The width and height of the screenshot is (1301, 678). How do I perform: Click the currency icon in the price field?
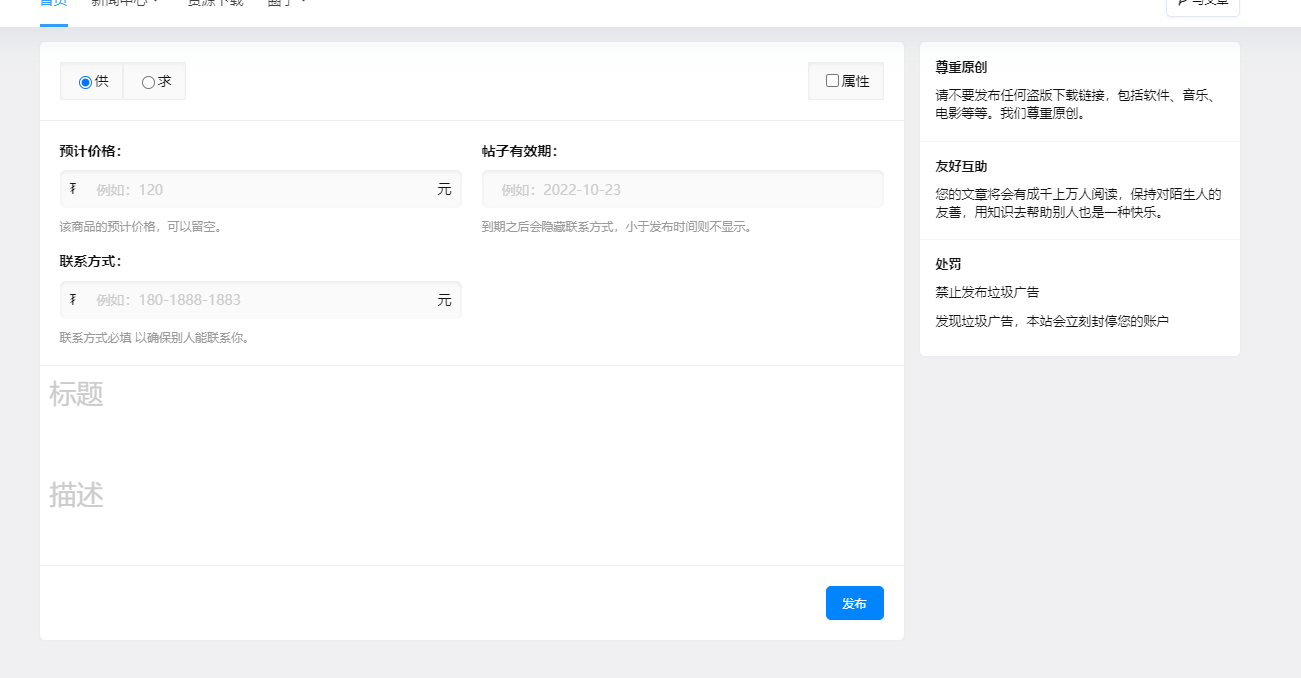[x=73, y=188]
